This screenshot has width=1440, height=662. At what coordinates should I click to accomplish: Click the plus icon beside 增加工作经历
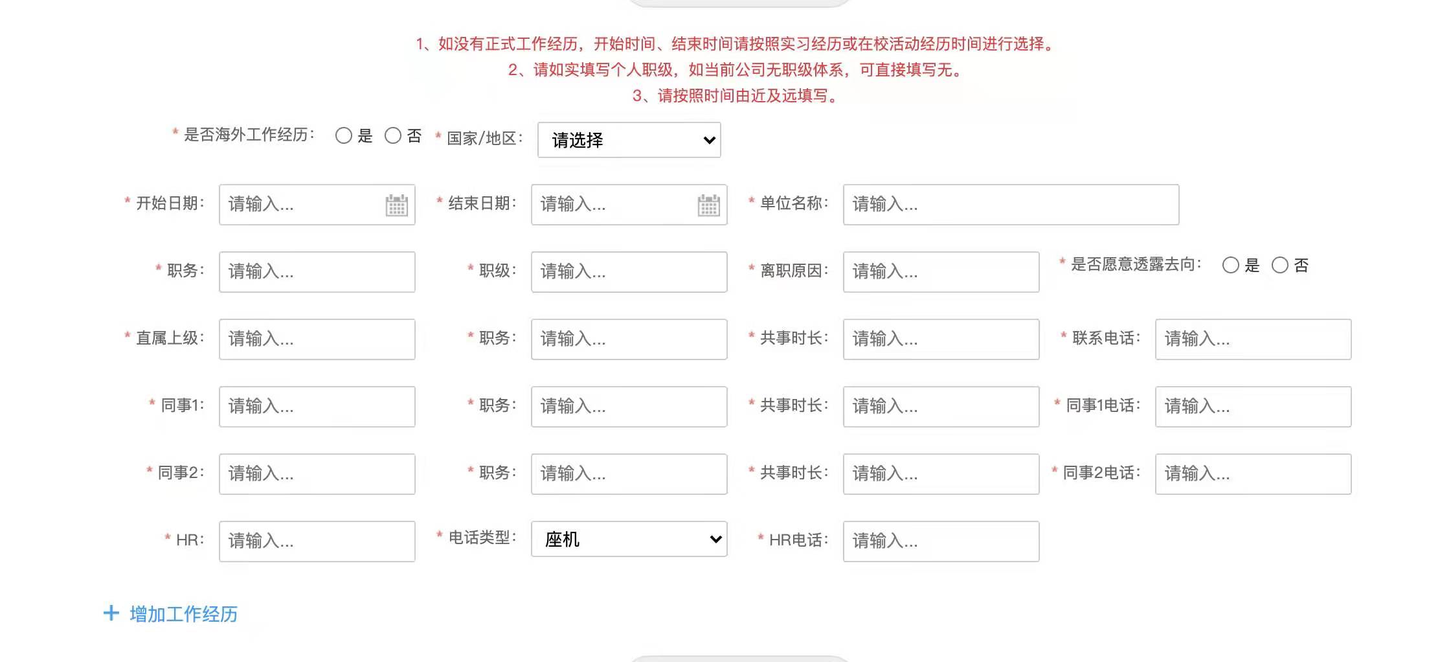tap(111, 613)
